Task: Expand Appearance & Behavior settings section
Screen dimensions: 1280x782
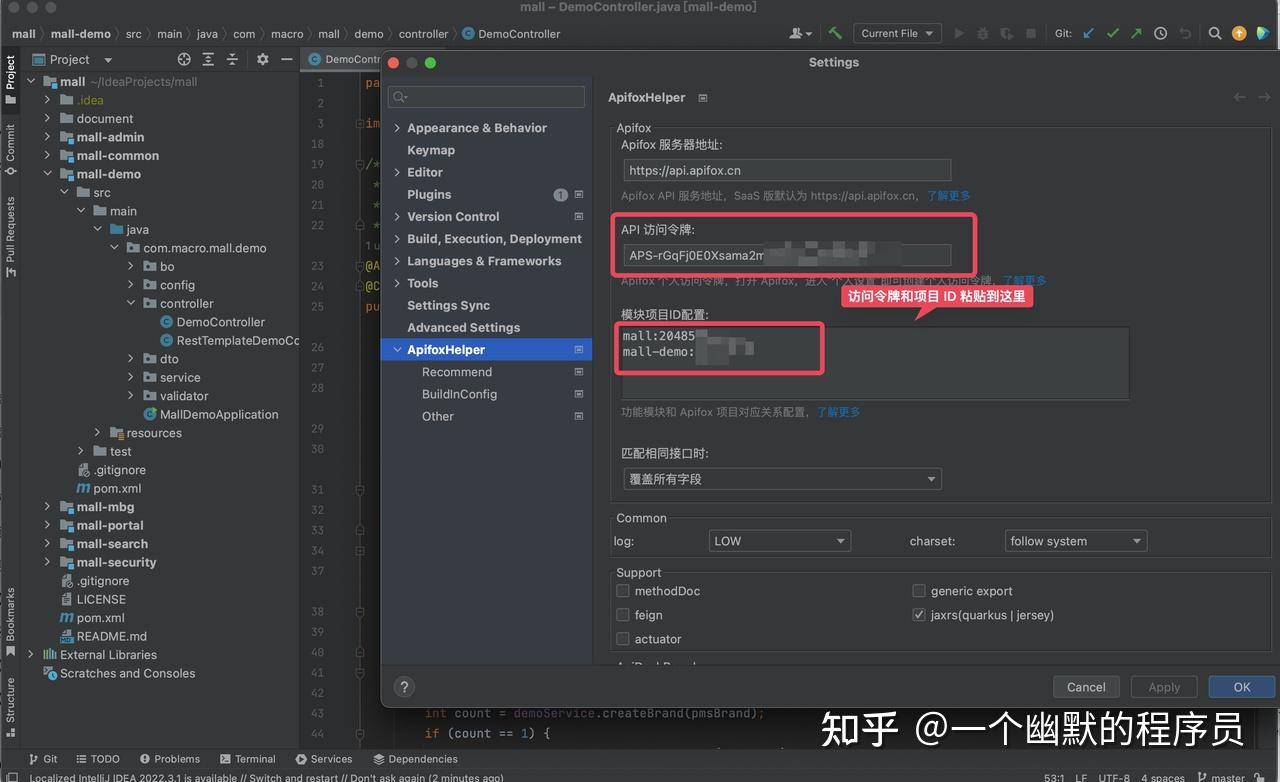Action: click(x=397, y=128)
